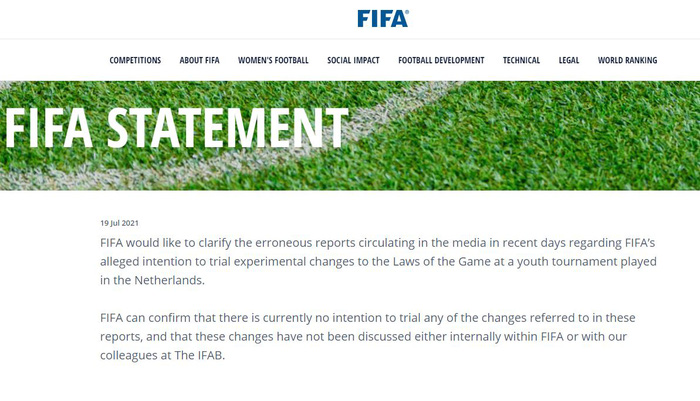
Task: Open the About FIFA menu
Action: [200, 60]
